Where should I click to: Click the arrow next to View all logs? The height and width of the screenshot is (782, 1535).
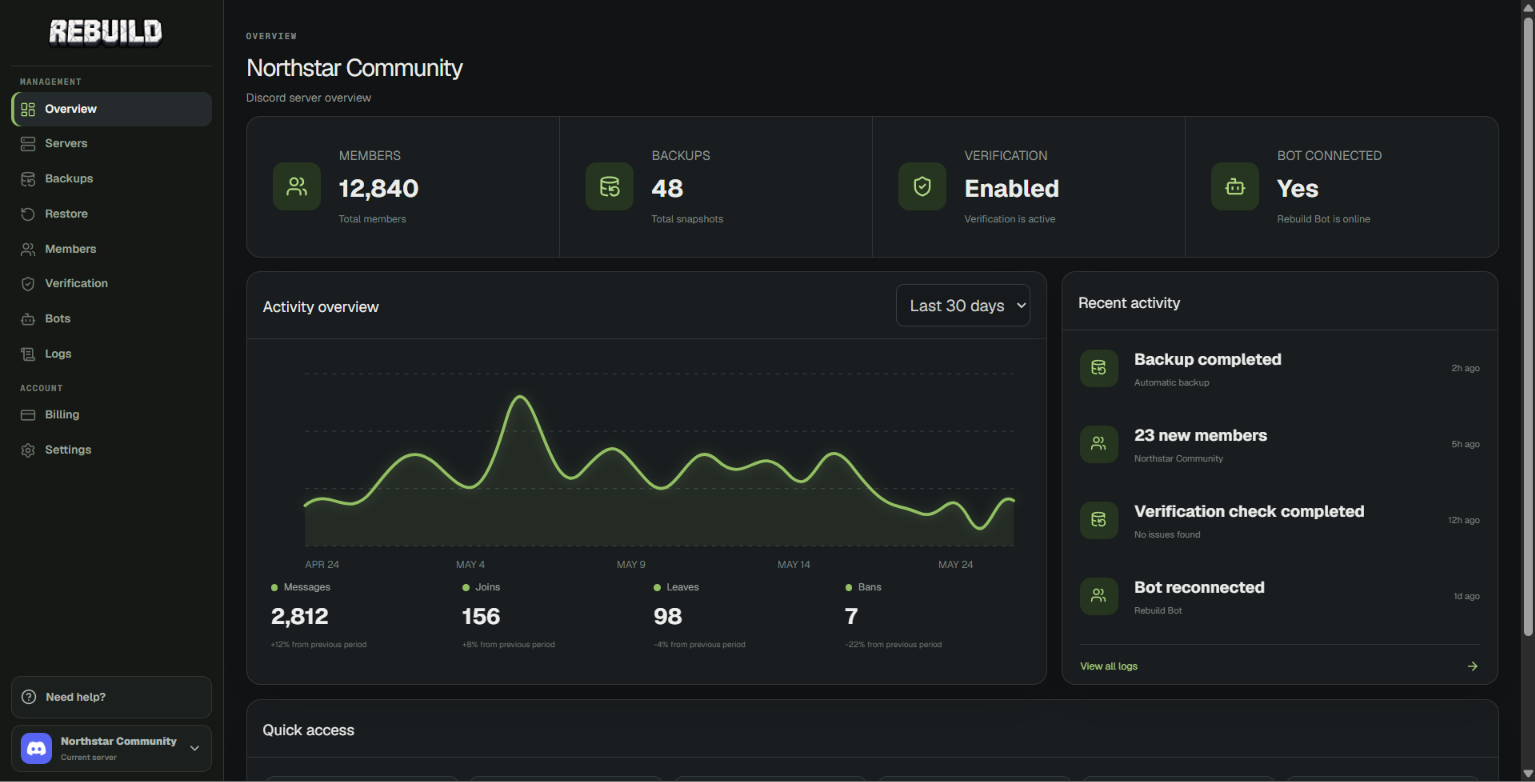pos(1472,666)
